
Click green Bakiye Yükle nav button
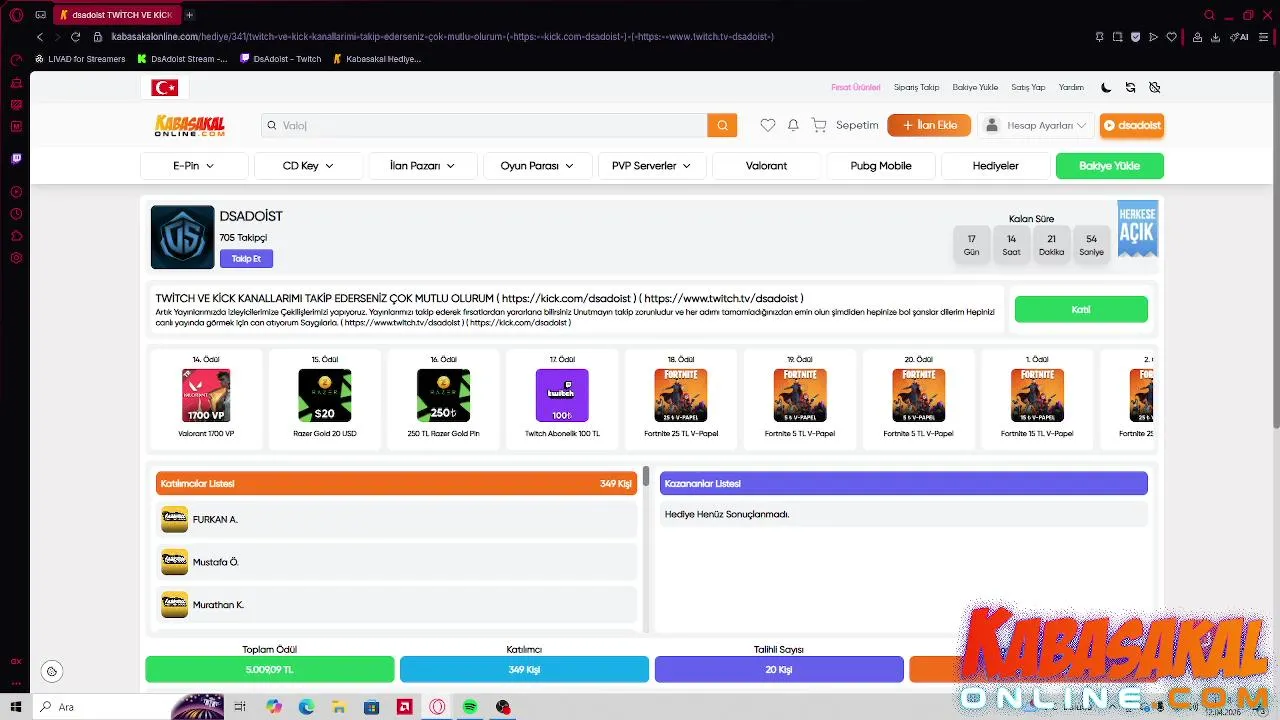tap(1110, 166)
